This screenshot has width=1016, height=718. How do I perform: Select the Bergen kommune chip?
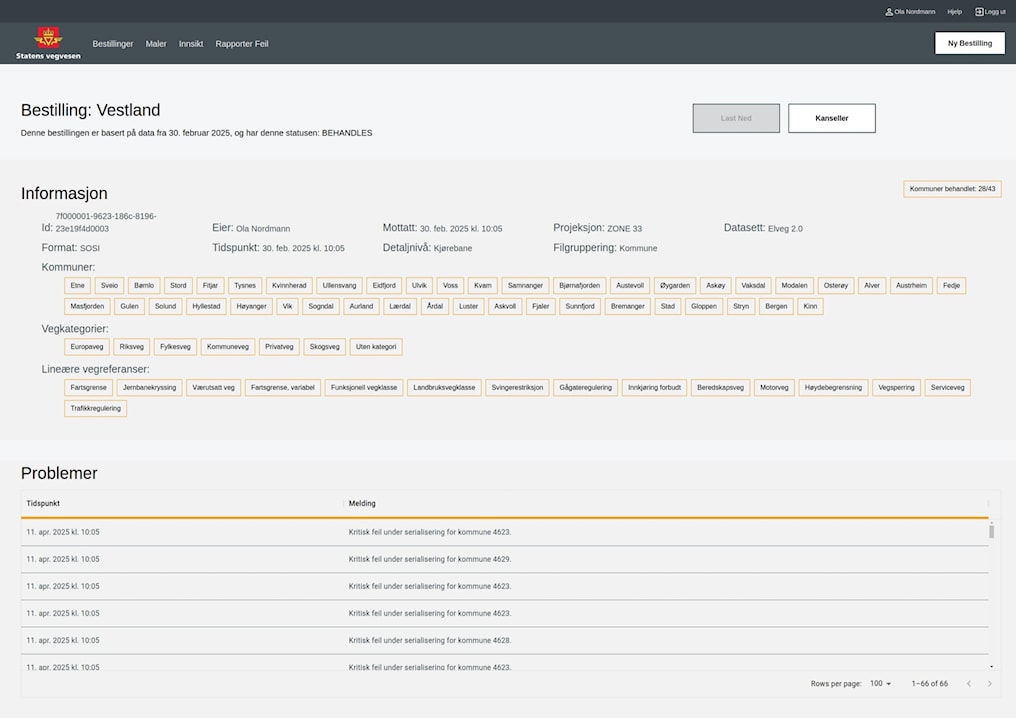click(776, 307)
